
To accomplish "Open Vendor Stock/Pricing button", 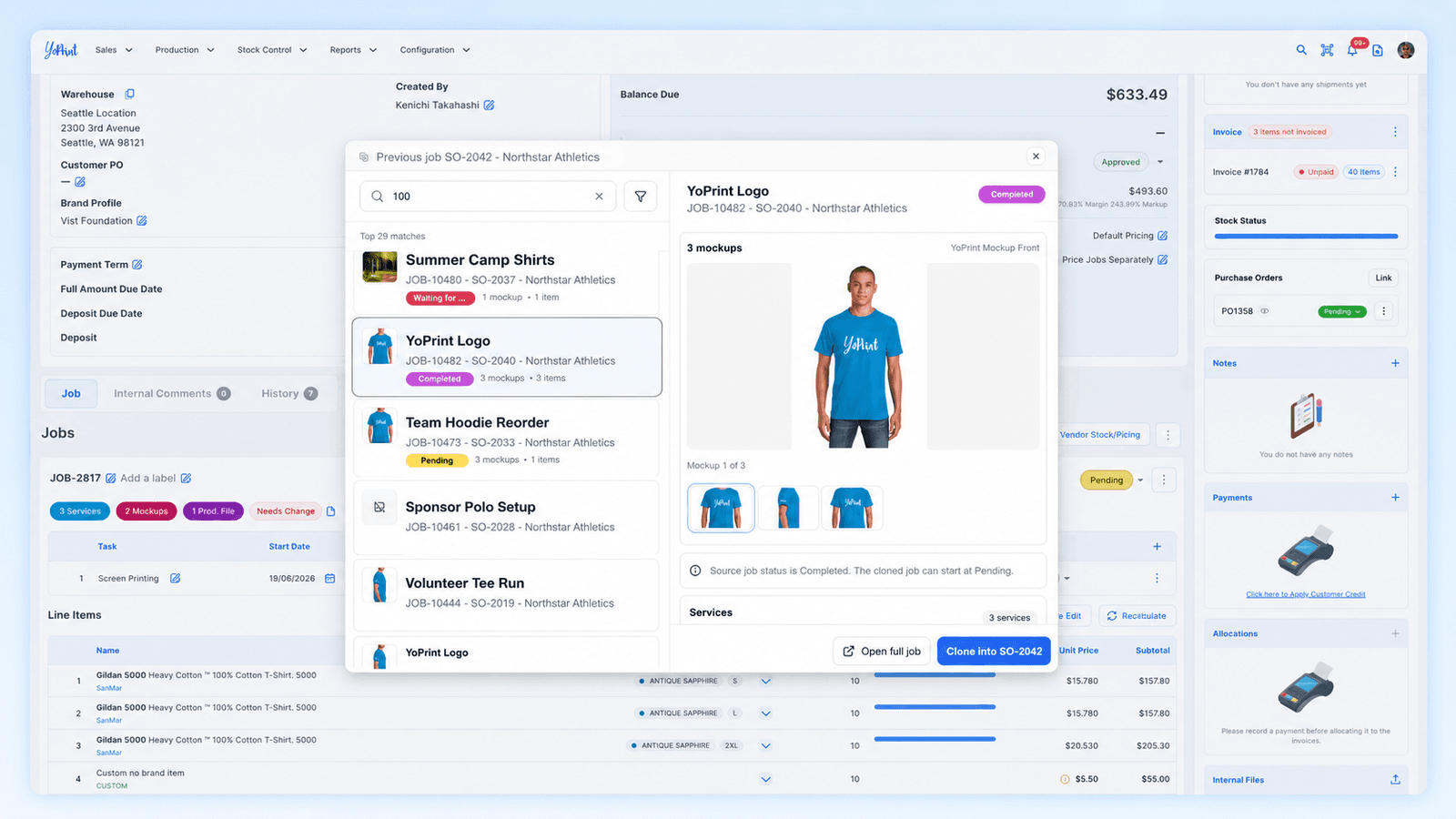I will click(x=1100, y=435).
